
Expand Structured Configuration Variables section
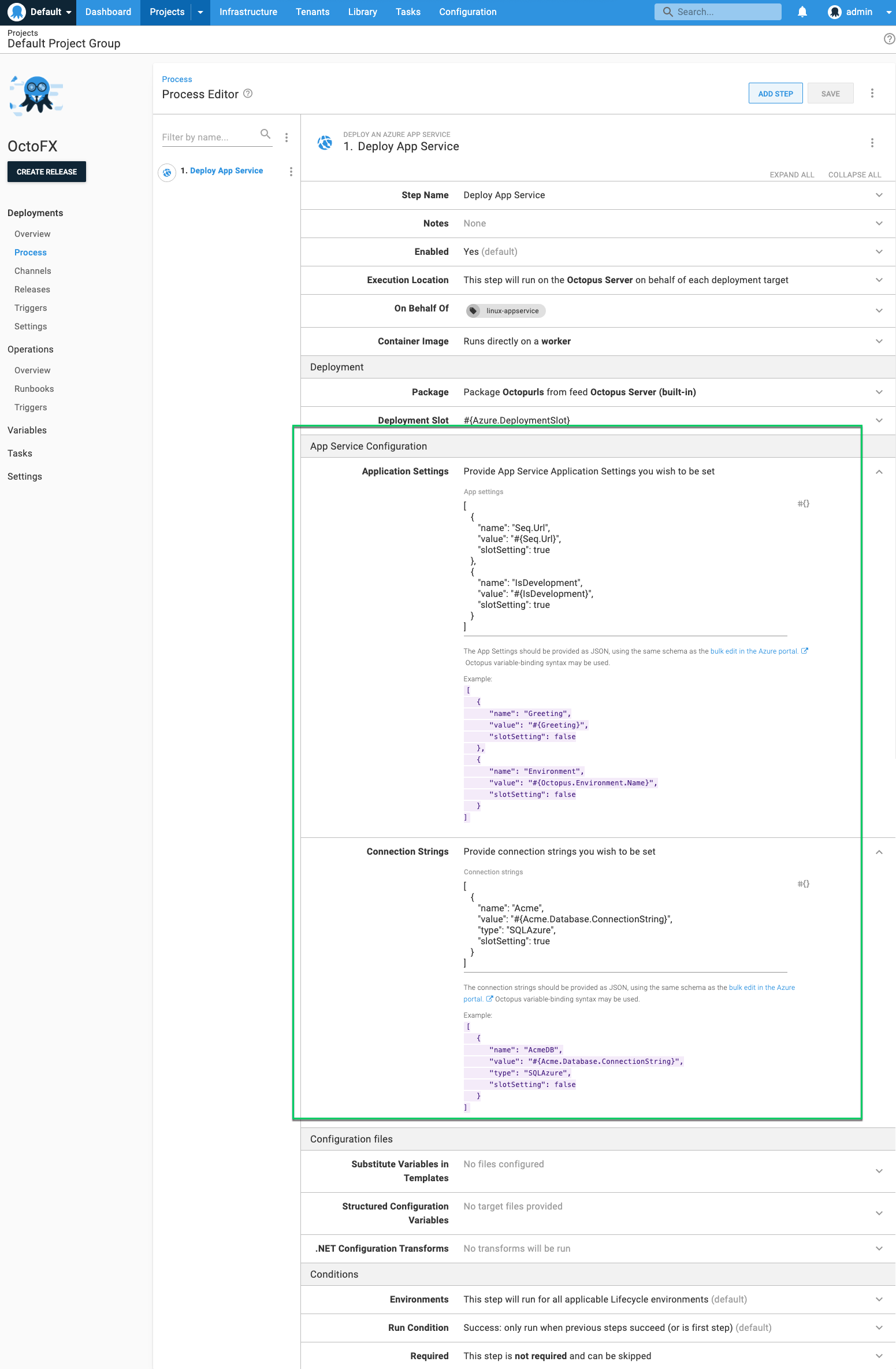pyautogui.click(x=879, y=1214)
